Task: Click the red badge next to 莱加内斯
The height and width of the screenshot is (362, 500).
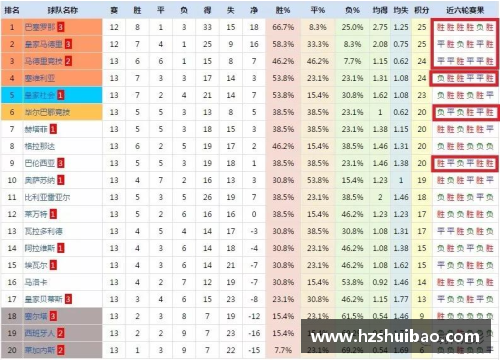Action: coord(60,350)
